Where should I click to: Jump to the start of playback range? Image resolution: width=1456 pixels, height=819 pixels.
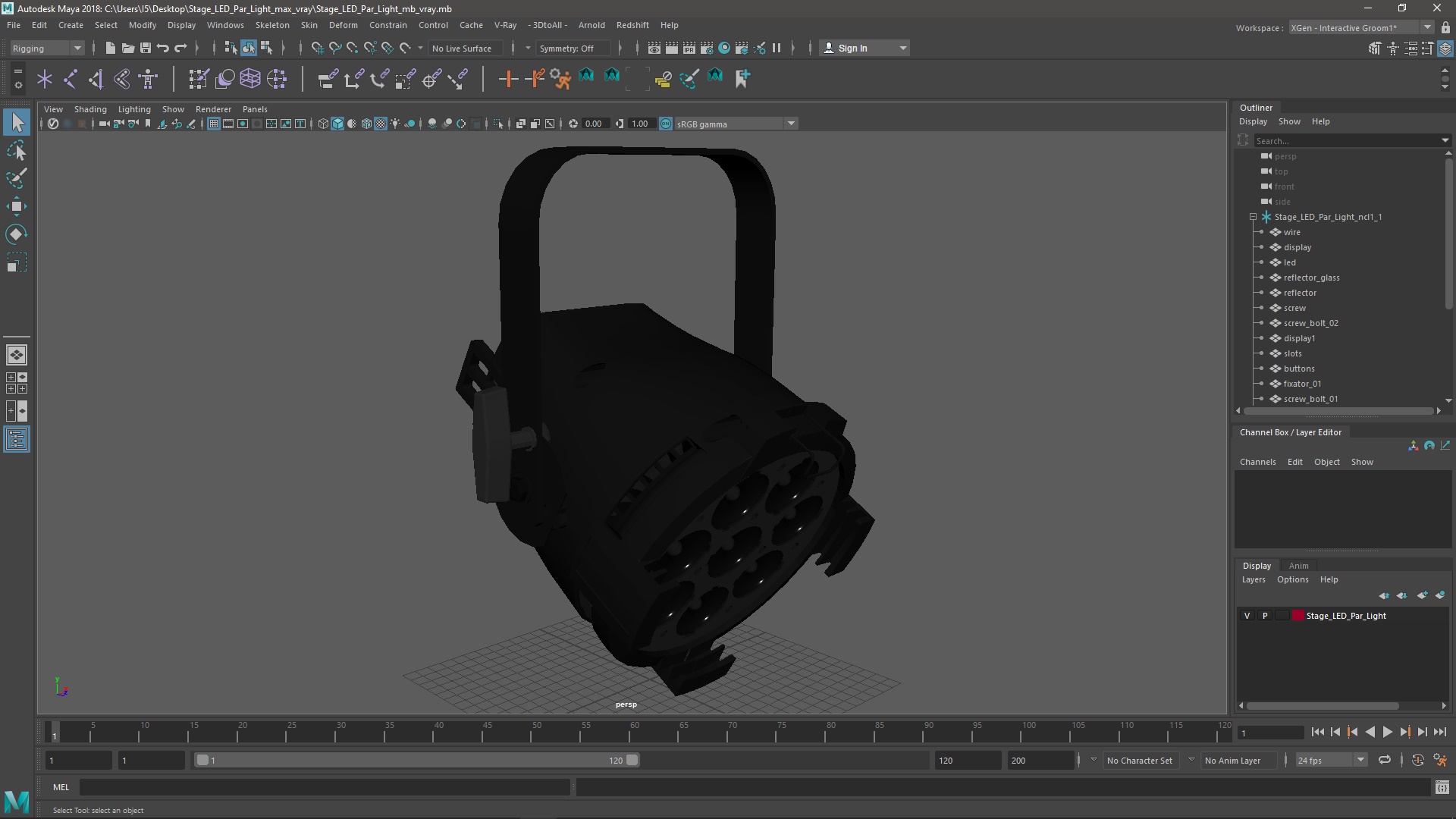pyautogui.click(x=1317, y=732)
